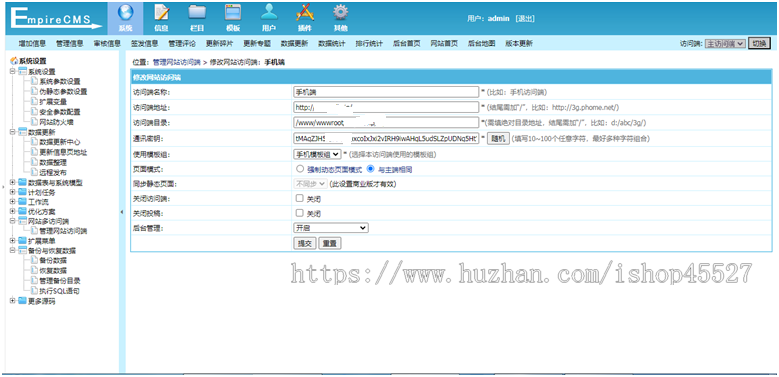779x377 pixels.
Task: Open the 审核信息 menu item
Action: tap(107, 44)
